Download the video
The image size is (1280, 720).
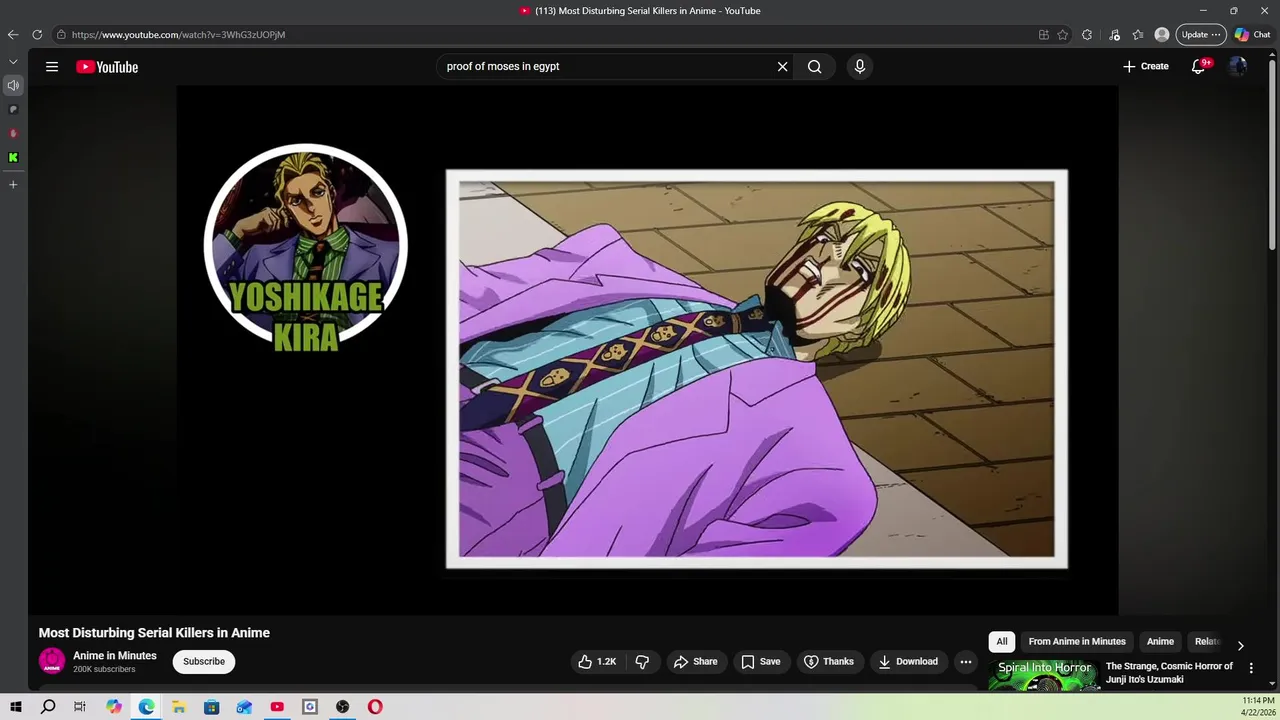908,661
